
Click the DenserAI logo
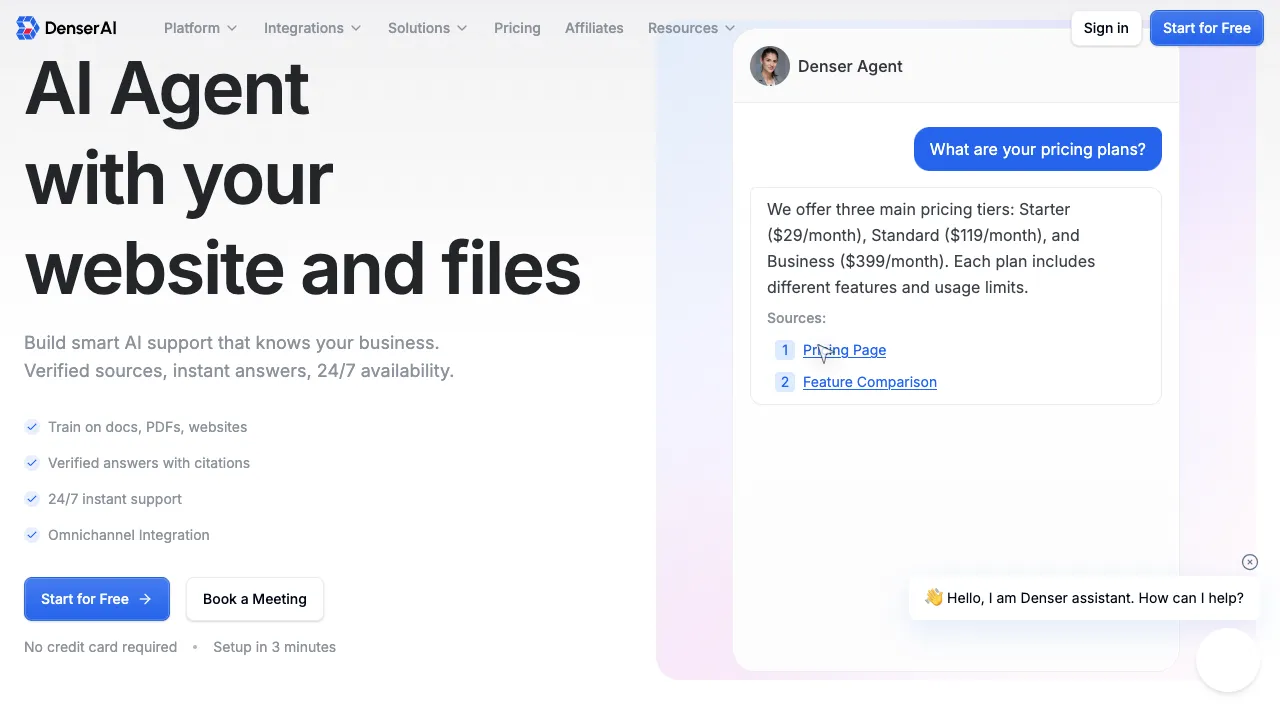click(67, 28)
